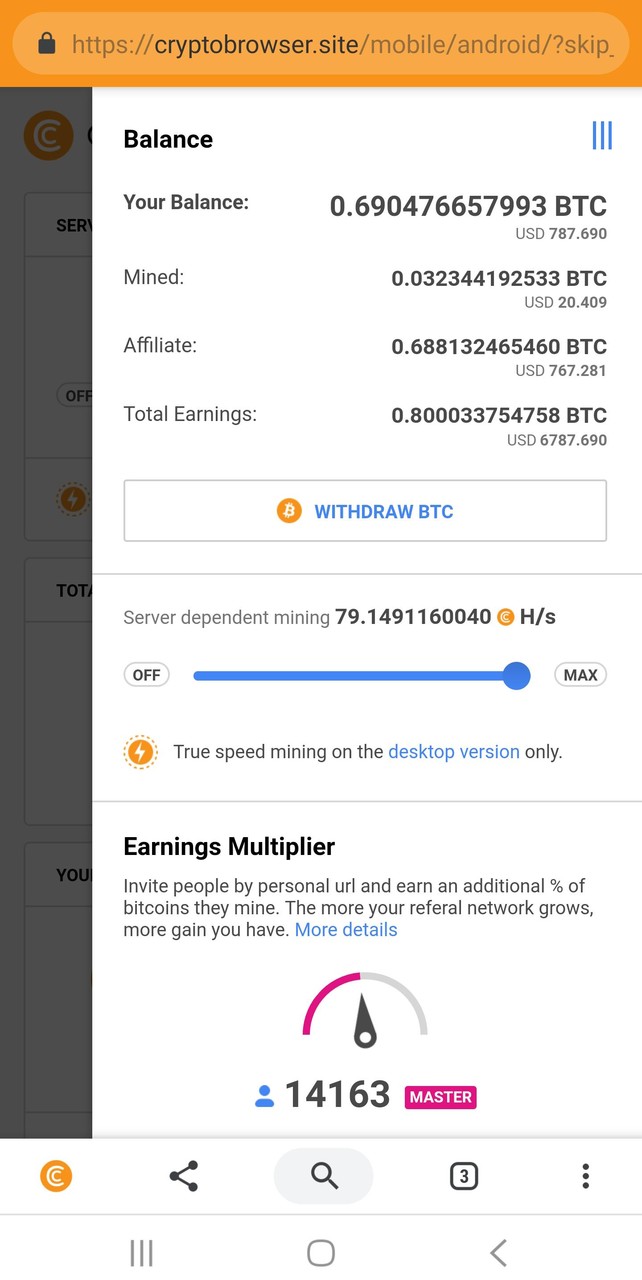Open the tab switcher showing 3 tabs

[464, 1176]
